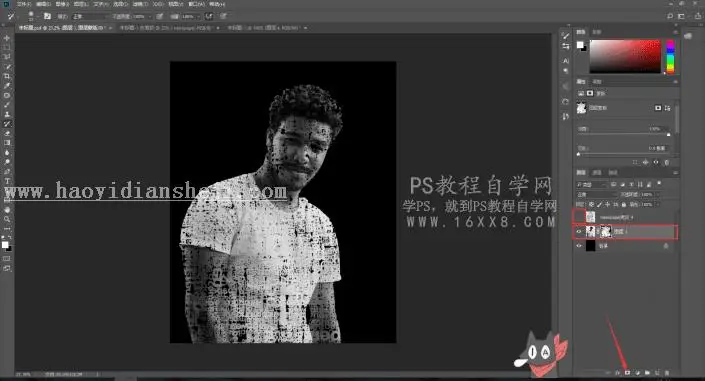Screen dimensions: 705x381
Task: Select the Move tool
Action: 7,38
